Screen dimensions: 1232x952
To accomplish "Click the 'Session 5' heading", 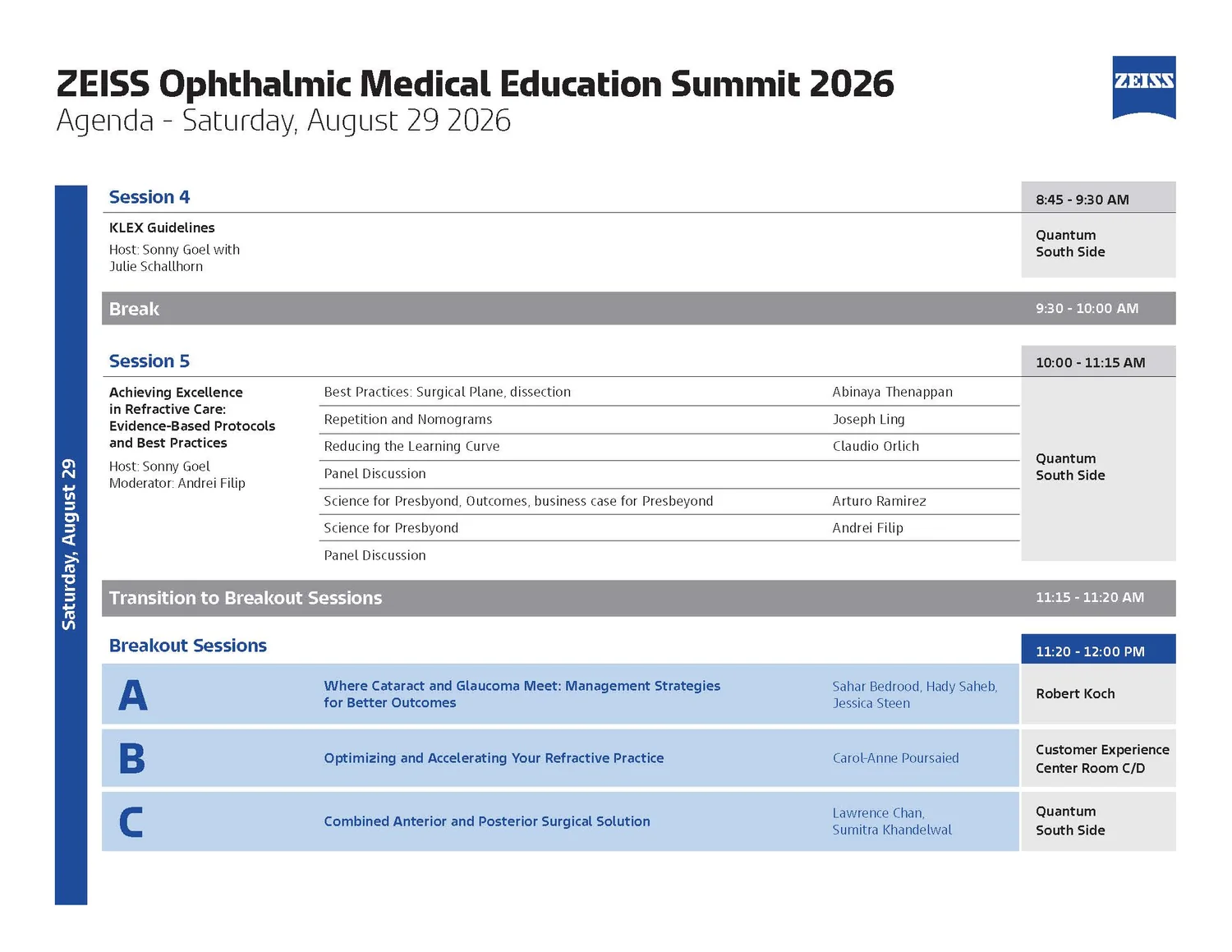I will click(x=149, y=361).
